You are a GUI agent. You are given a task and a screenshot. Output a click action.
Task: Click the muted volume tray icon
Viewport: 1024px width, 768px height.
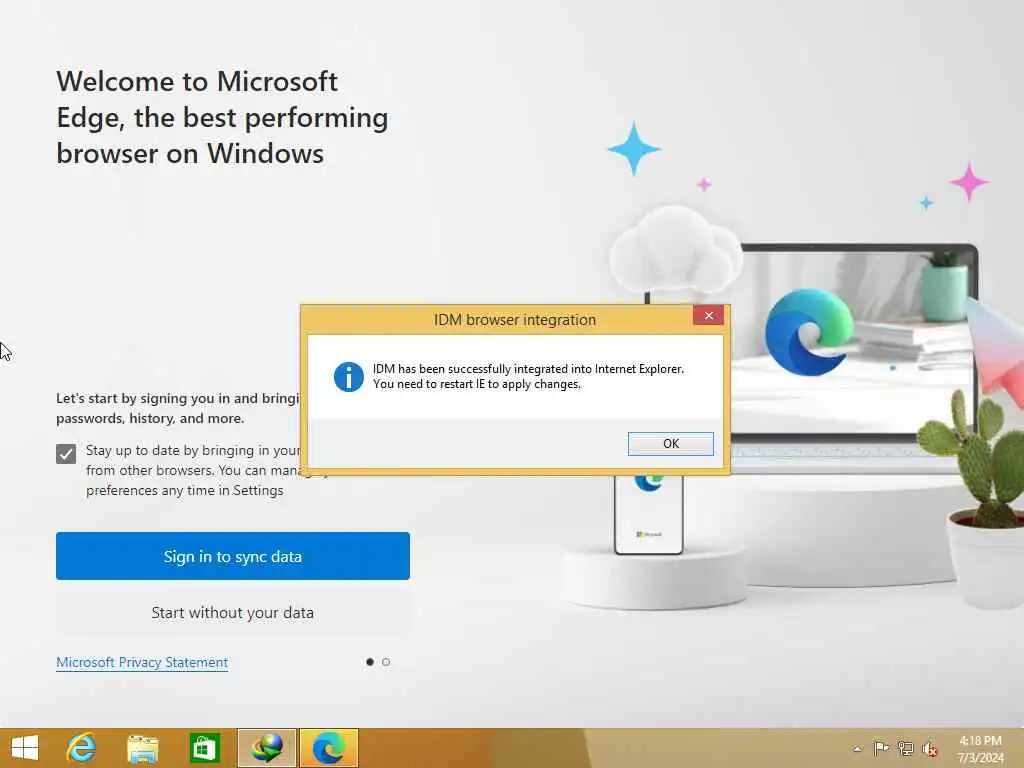point(929,748)
